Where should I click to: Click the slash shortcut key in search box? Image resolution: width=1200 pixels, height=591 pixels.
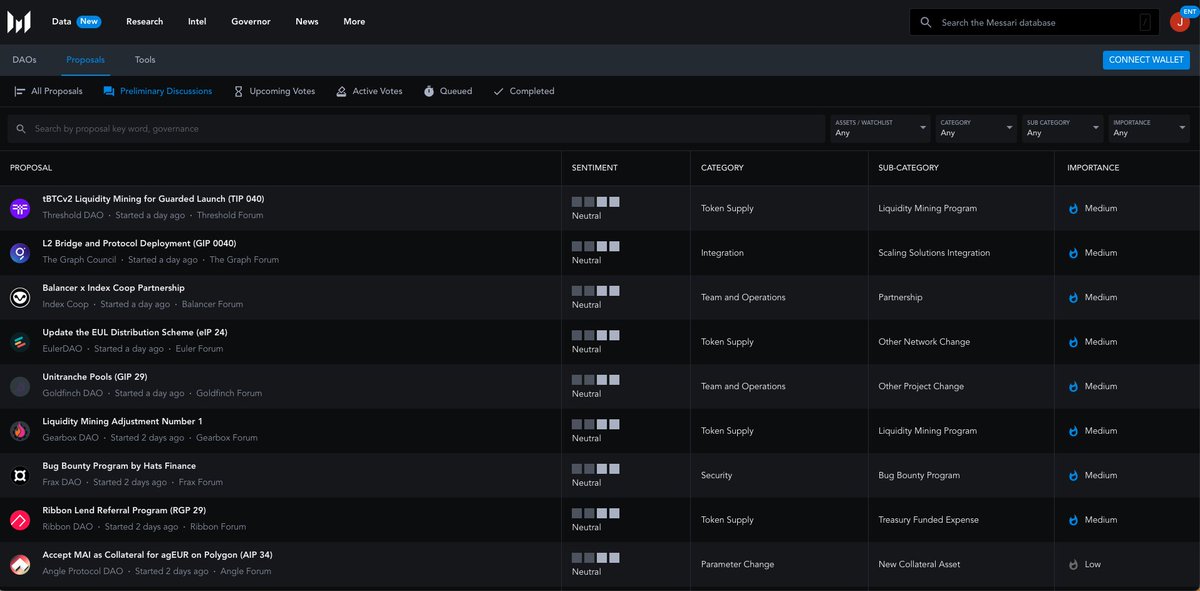pyautogui.click(x=1145, y=22)
